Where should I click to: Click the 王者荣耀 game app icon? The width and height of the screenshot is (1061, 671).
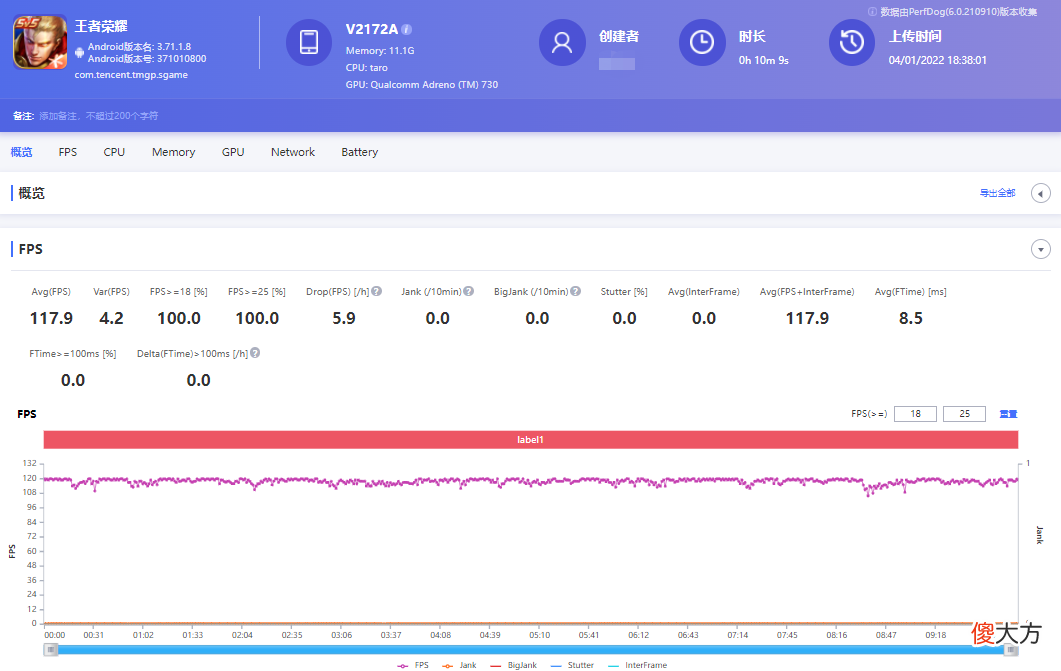(x=40, y=42)
